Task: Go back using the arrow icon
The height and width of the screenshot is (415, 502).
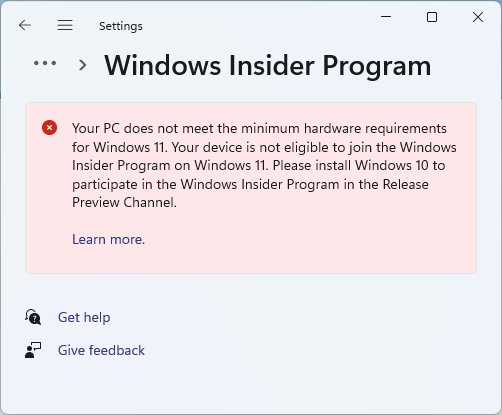Action: (25, 25)
